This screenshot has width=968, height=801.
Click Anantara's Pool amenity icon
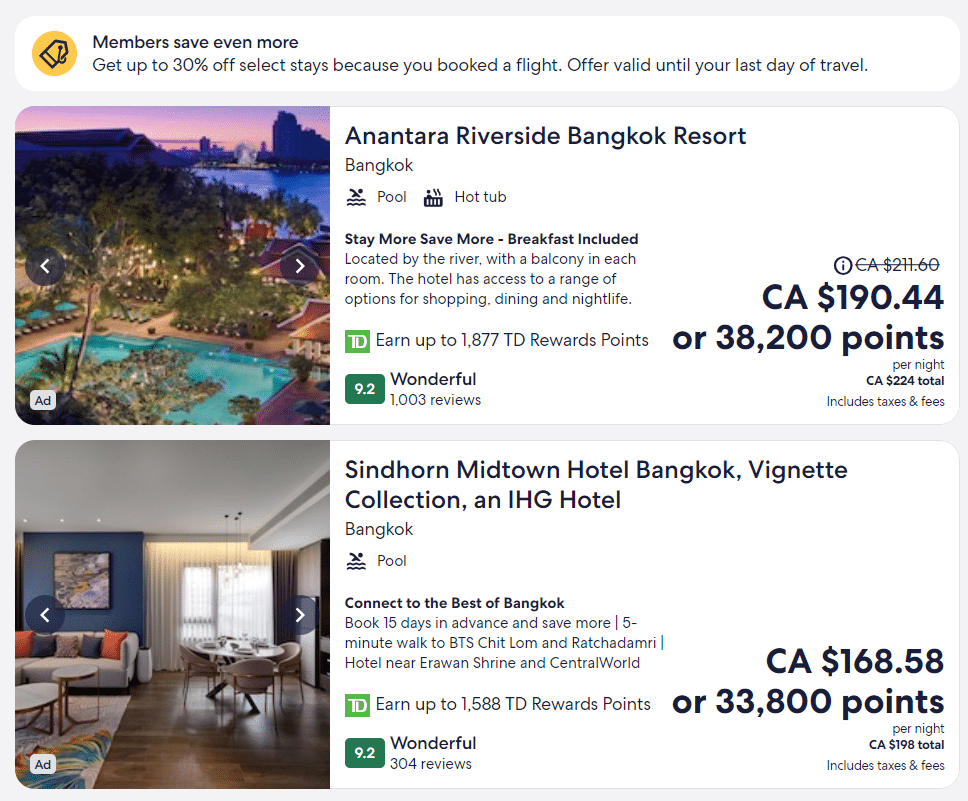point(356,197)
